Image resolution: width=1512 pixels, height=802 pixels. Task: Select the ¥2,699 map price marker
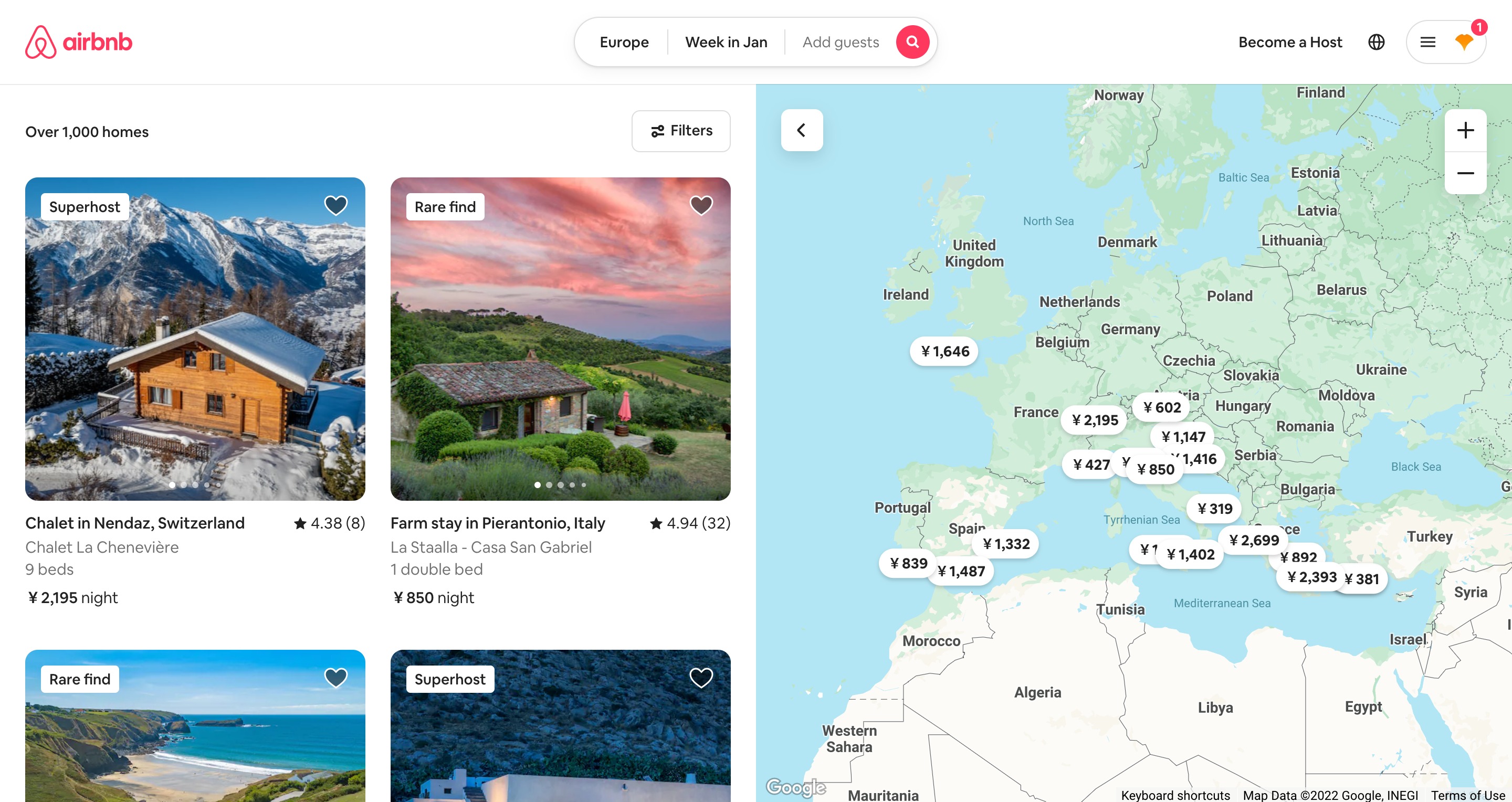[x=1253, y=540]
